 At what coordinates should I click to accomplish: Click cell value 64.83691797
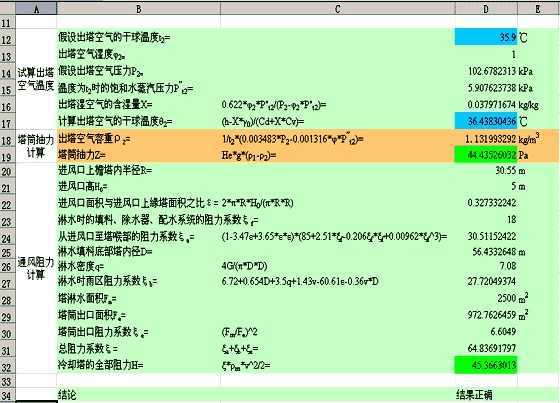point(492,348)
